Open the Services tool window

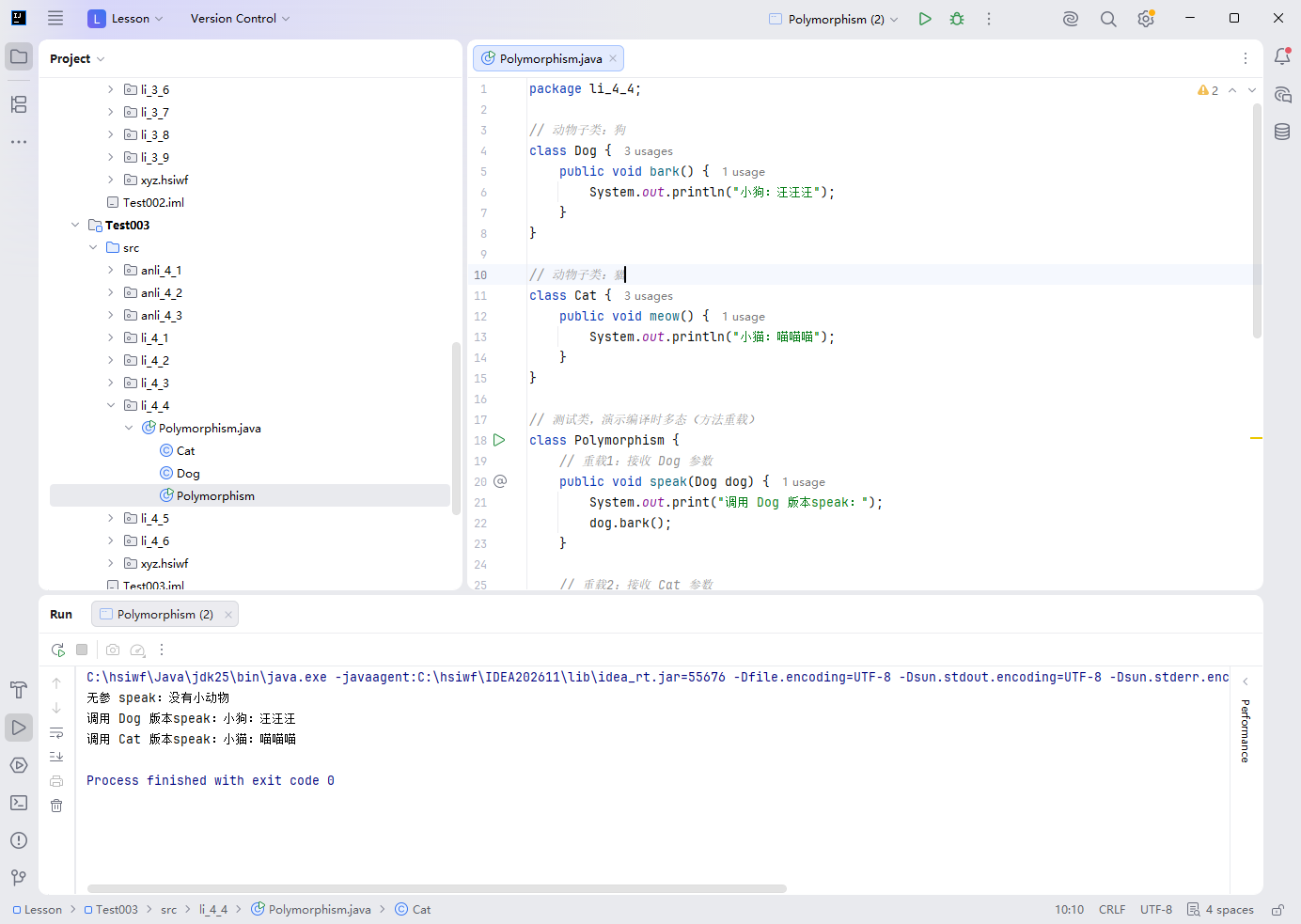click(x=19, y=765)
